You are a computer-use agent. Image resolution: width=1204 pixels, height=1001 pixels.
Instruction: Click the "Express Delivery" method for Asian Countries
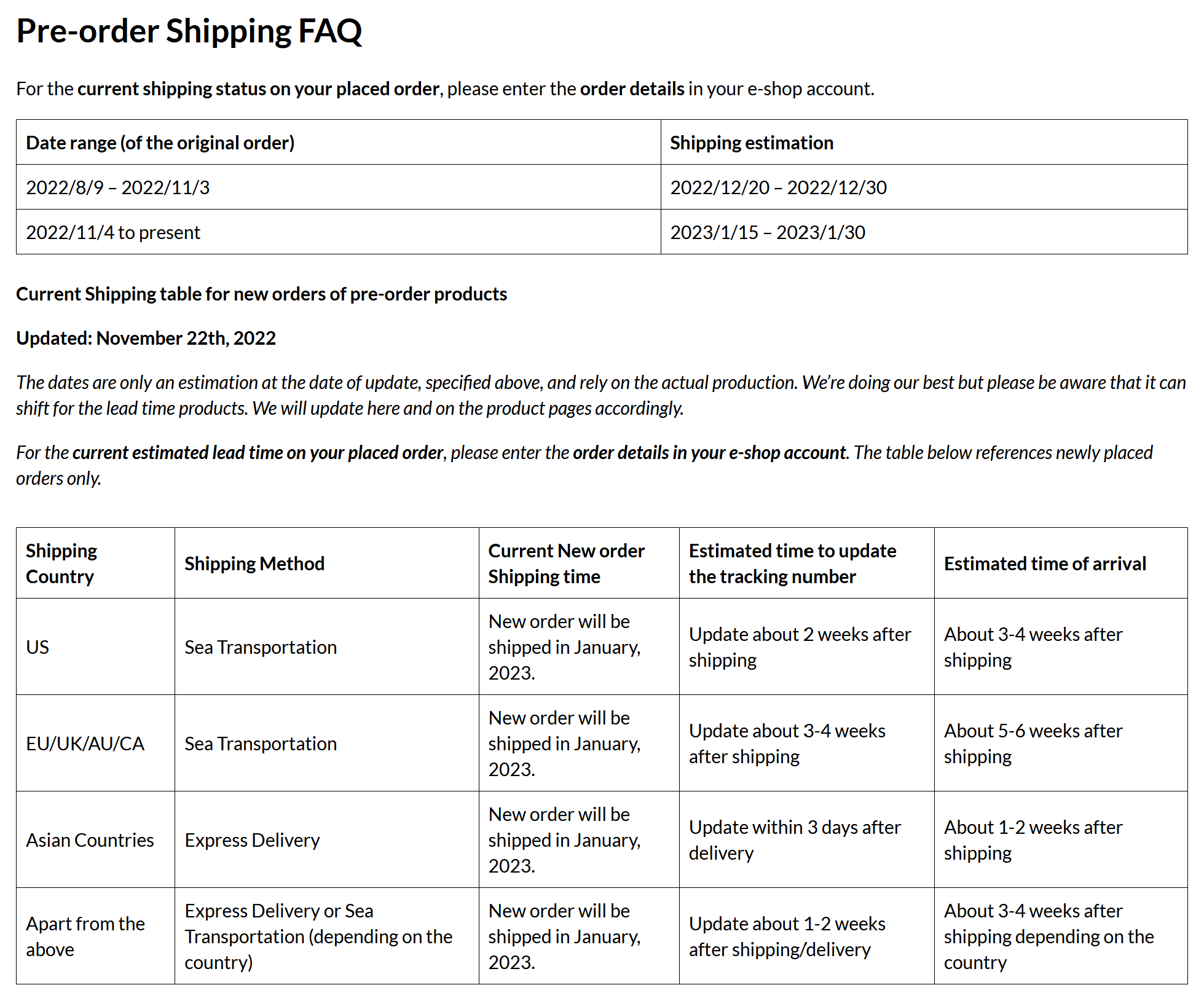[252, 840]
